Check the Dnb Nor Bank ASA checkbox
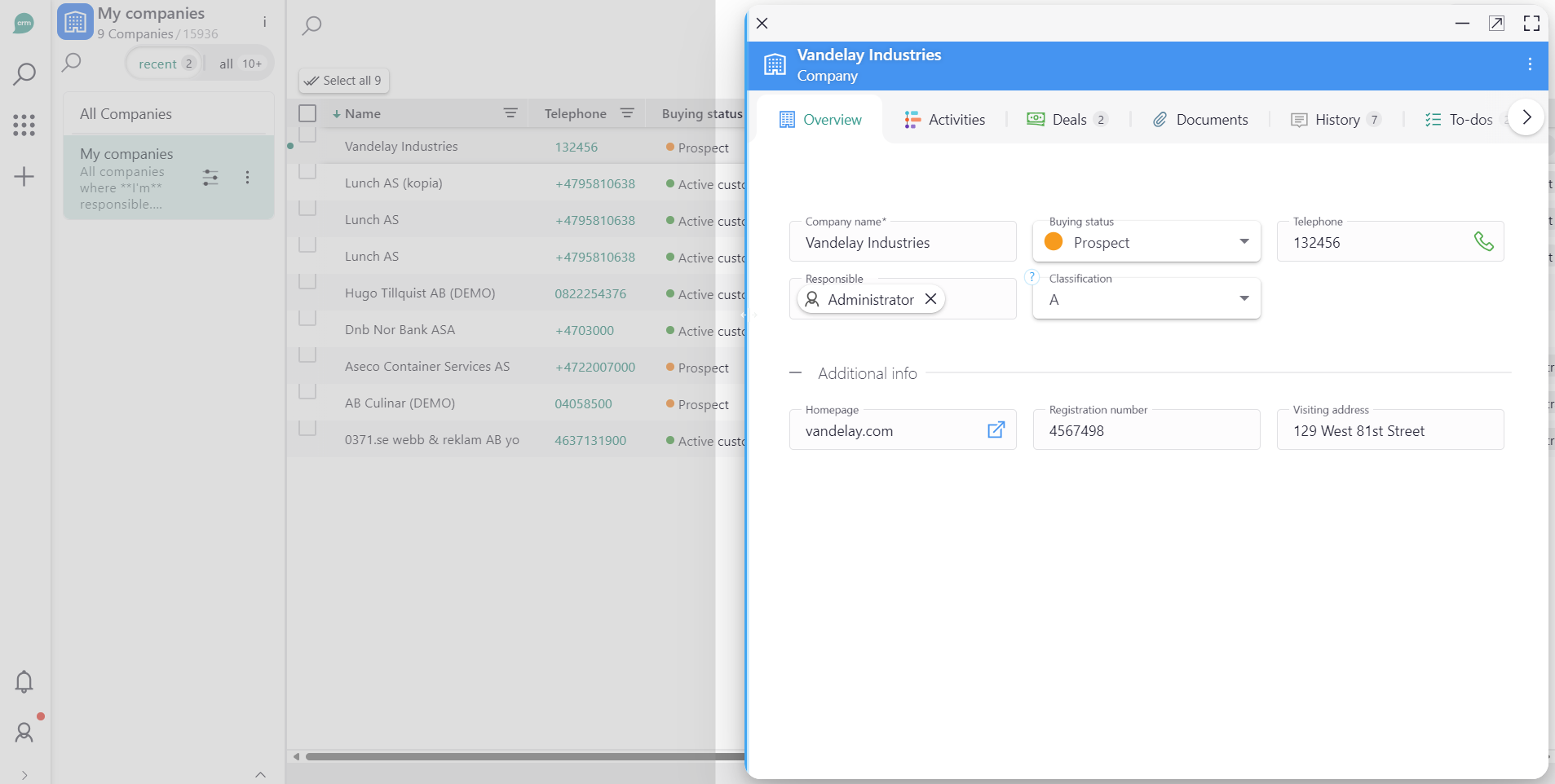This screenshot has width=1555, height=784. click(x=307, y=319)
